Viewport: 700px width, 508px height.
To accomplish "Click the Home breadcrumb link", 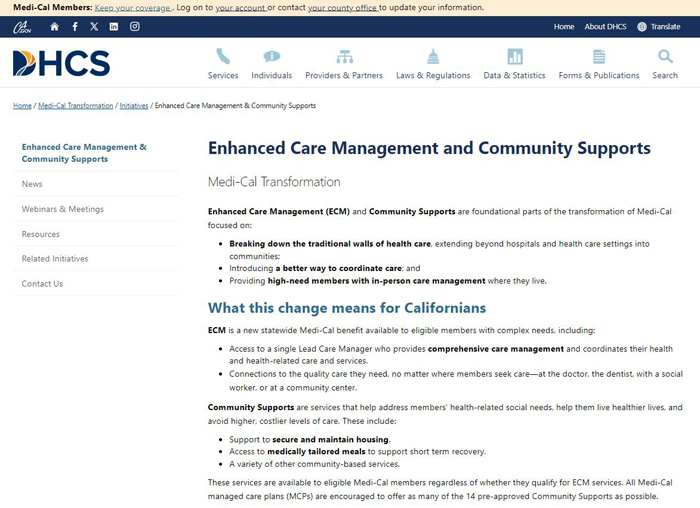I will click(x=22, y=106).
